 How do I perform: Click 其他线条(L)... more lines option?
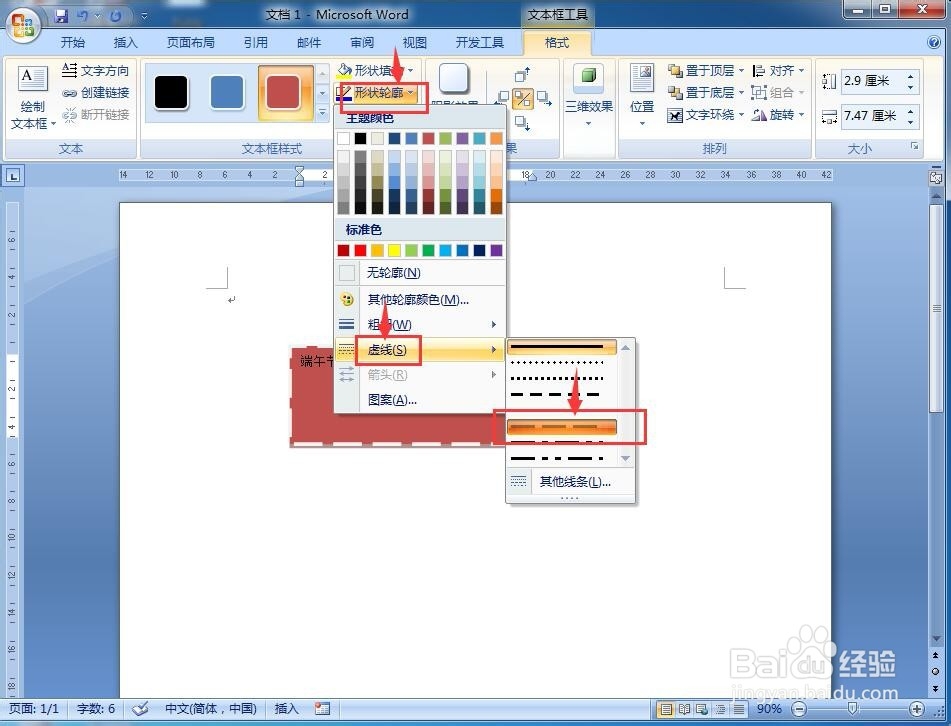pyautogui.click(x=570, y=482)
